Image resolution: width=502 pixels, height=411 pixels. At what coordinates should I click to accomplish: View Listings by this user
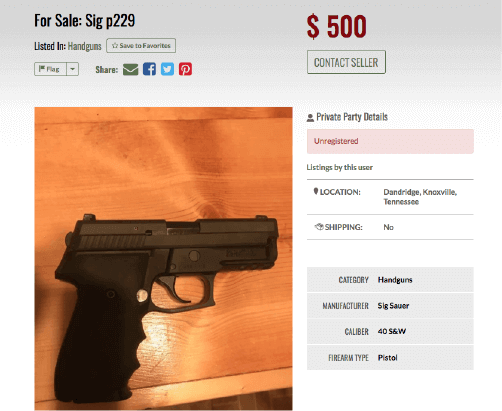pyautogui.click(x=340, y=167)
